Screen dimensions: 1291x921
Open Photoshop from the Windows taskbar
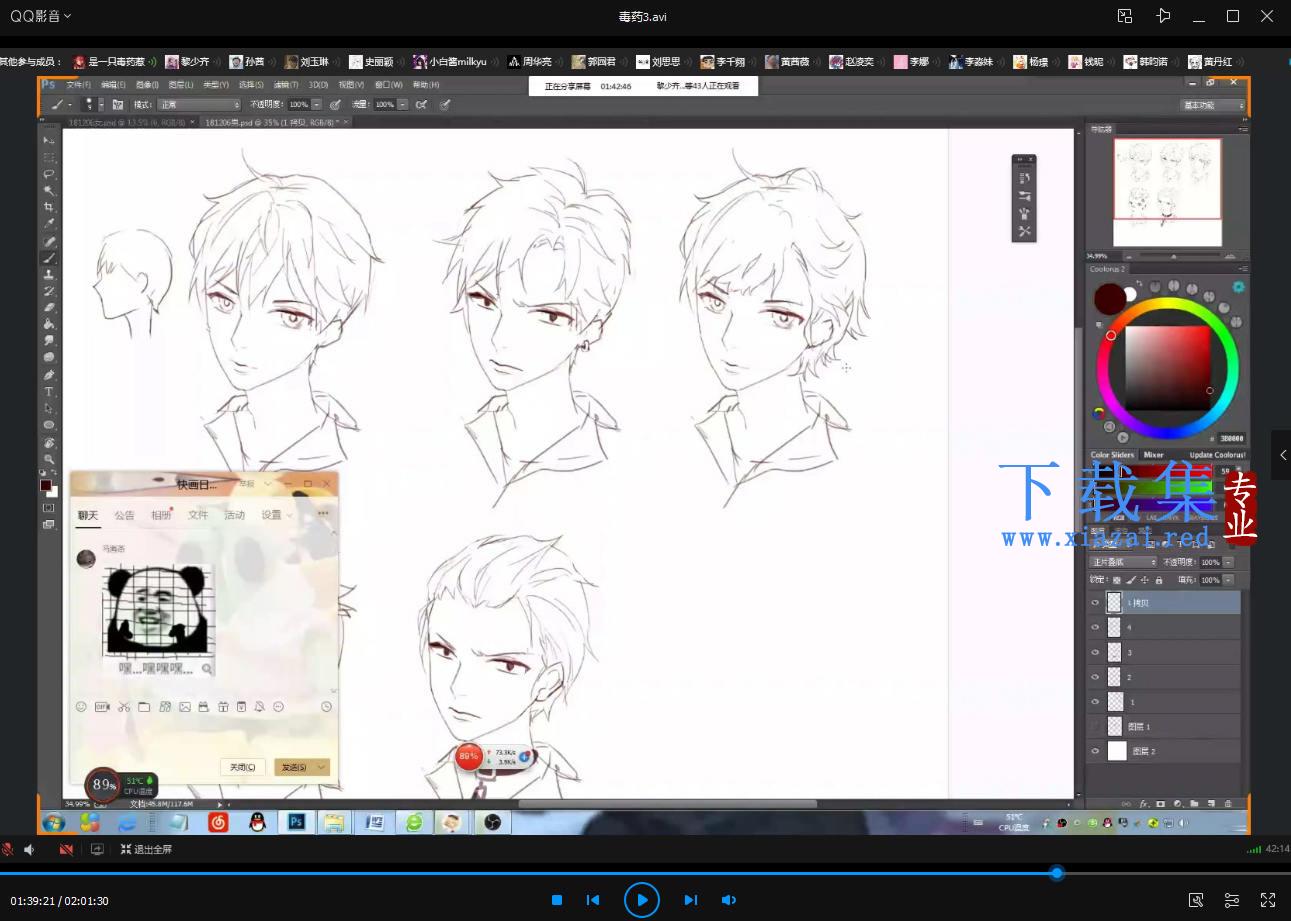coord(296,822)
